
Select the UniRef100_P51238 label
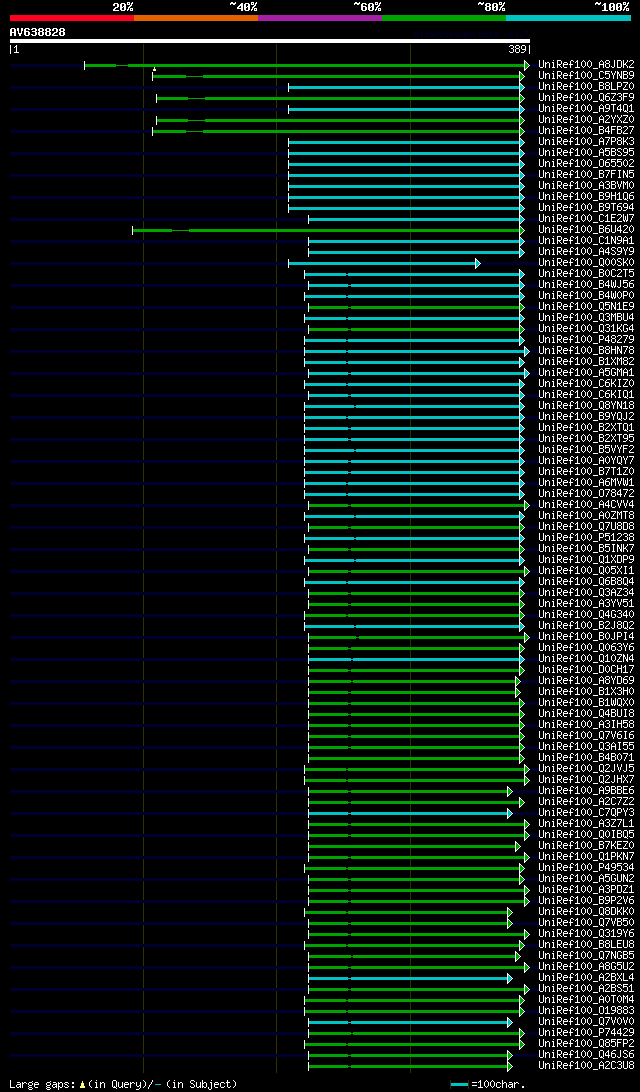[x=586, y=538]
